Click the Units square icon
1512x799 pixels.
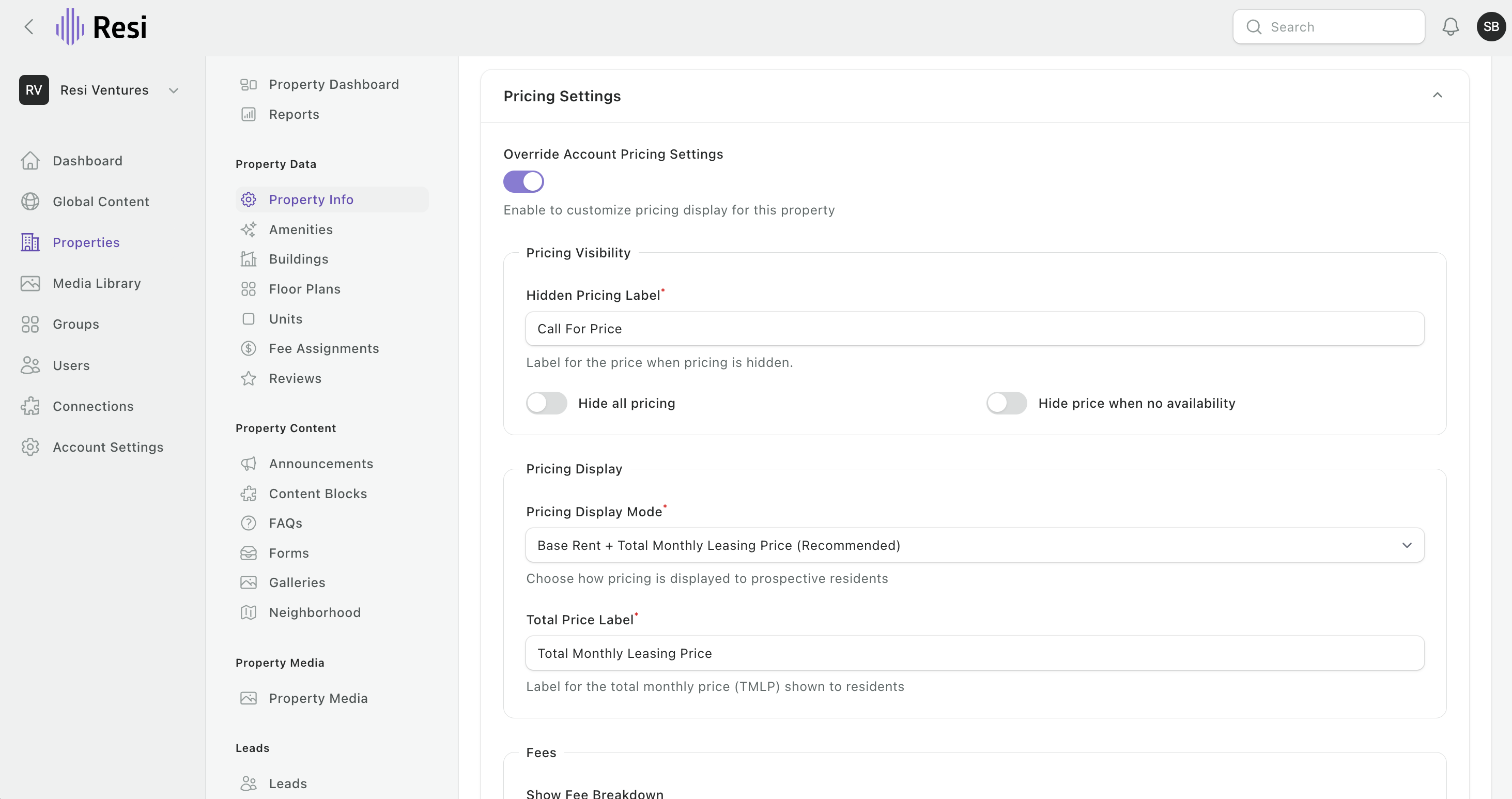coord(248,319)
